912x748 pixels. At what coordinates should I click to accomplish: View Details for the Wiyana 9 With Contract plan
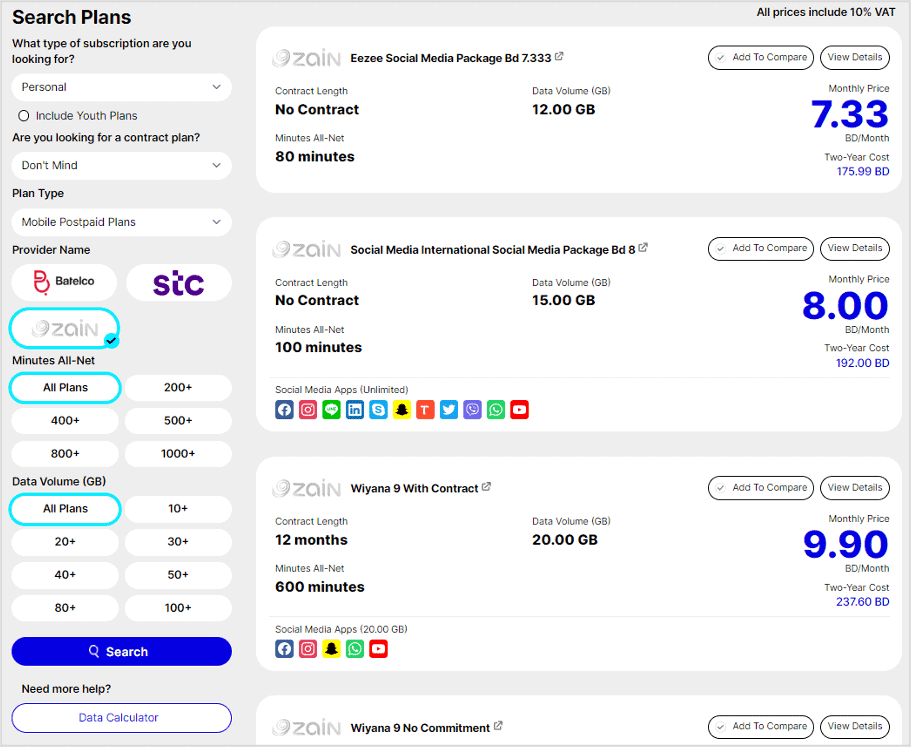[x=854, y=488]
